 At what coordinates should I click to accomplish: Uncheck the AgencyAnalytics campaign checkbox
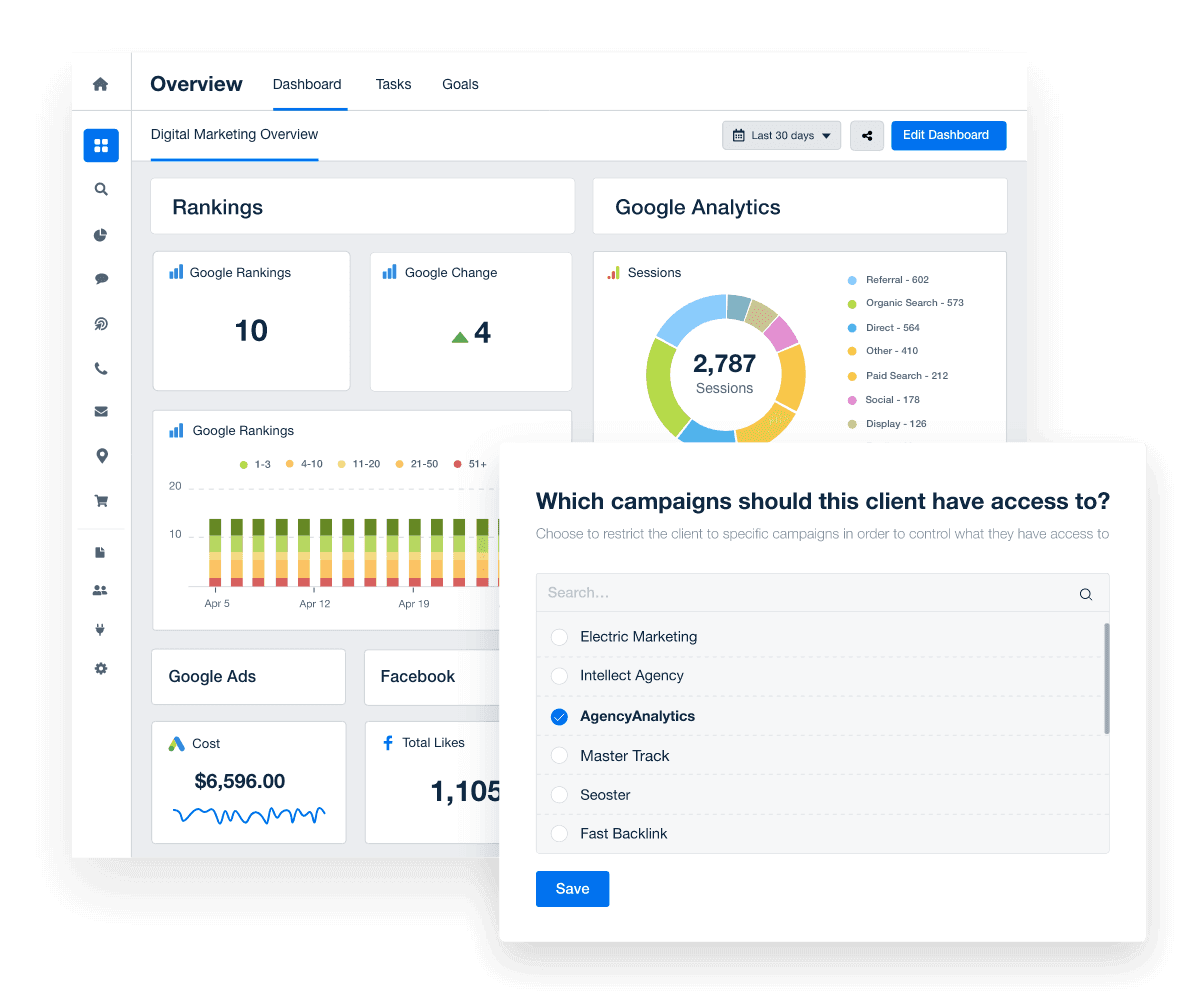(559, 716)
